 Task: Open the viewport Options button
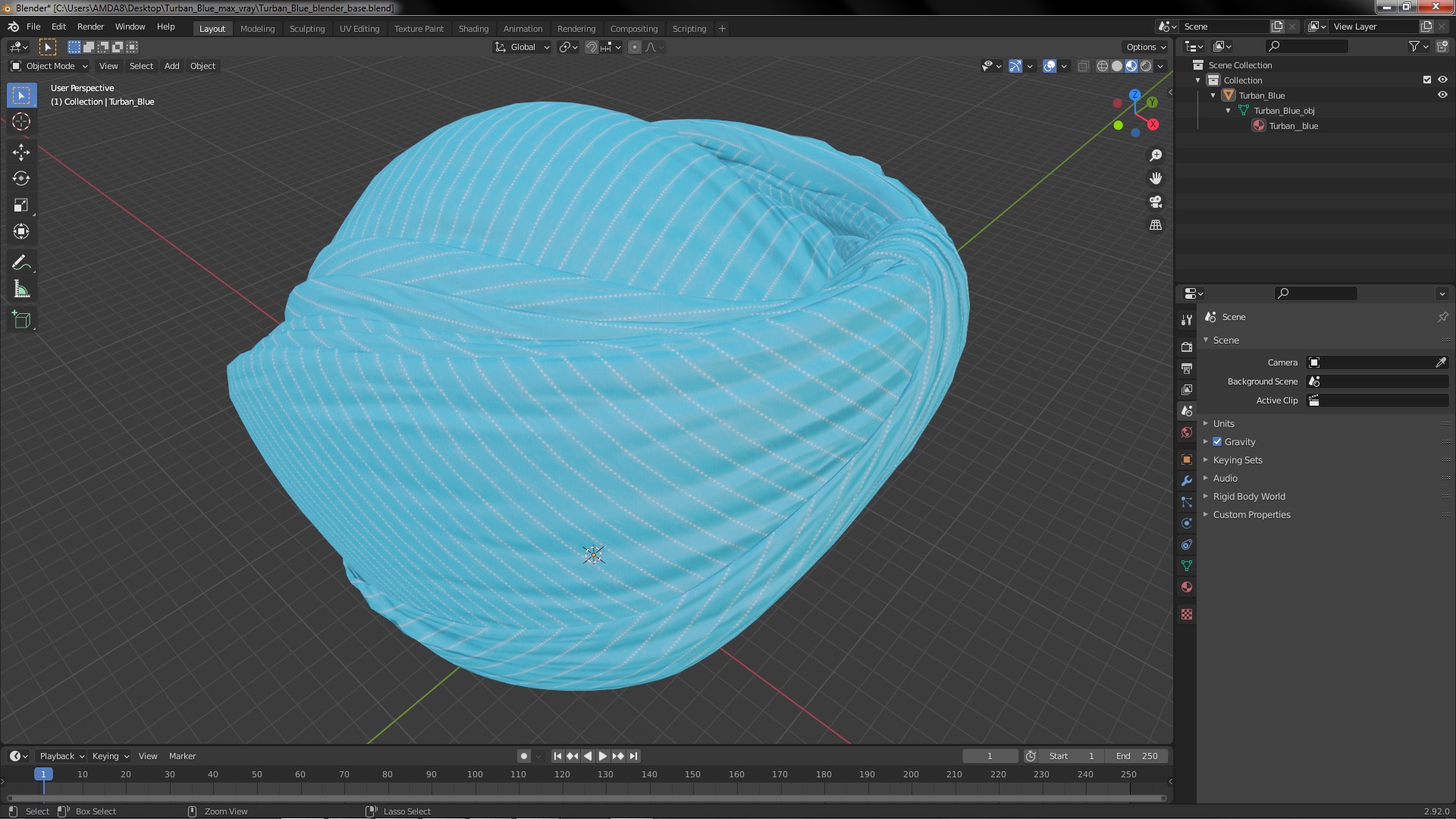click(x=1145, y=47)
